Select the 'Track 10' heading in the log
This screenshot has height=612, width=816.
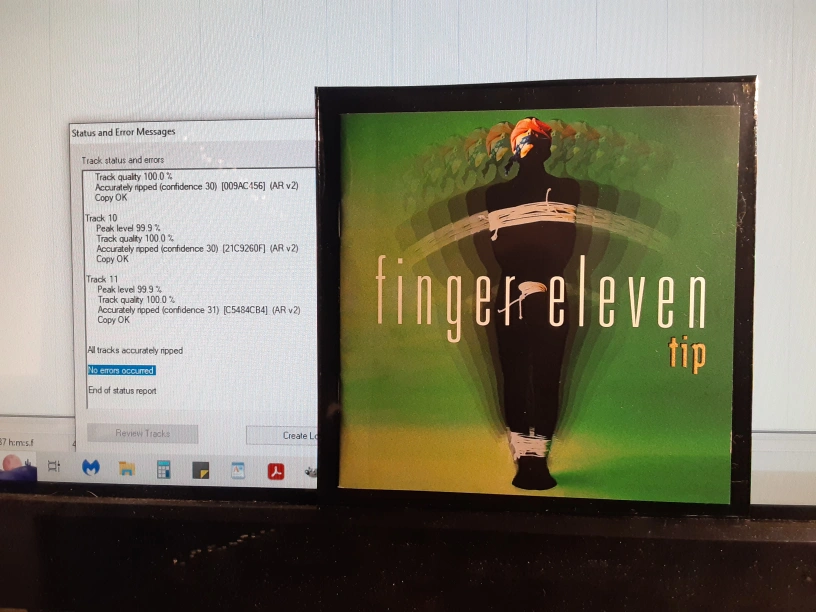click(101, 218)
